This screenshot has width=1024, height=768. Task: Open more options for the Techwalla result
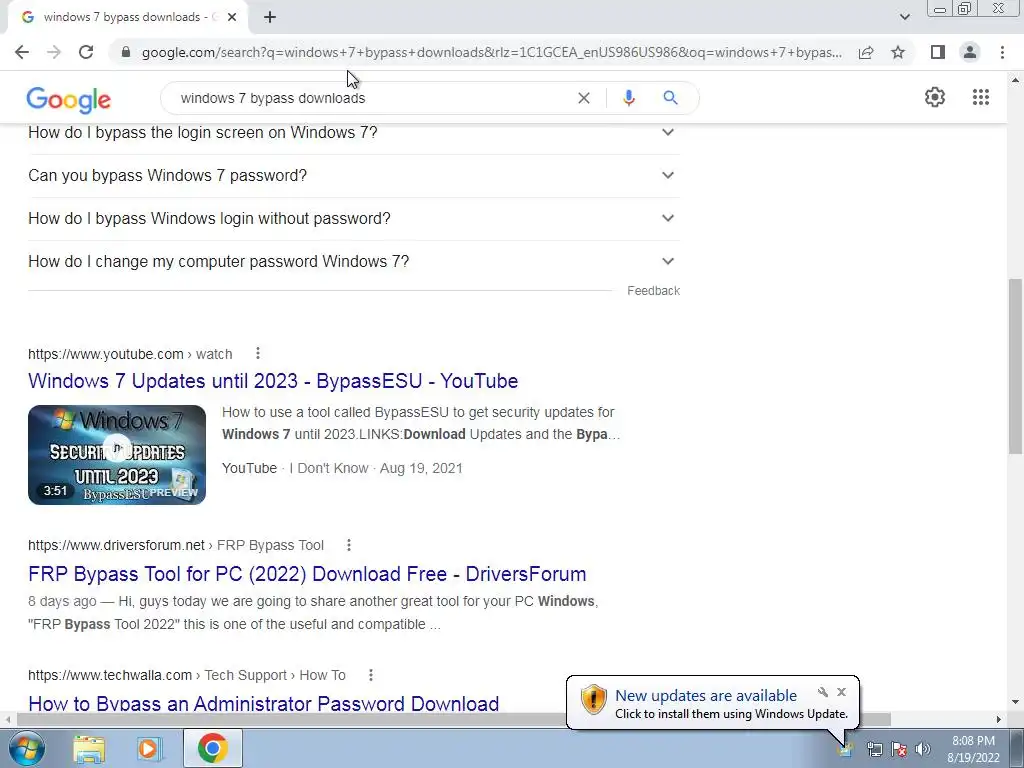[x=371, y=675]
